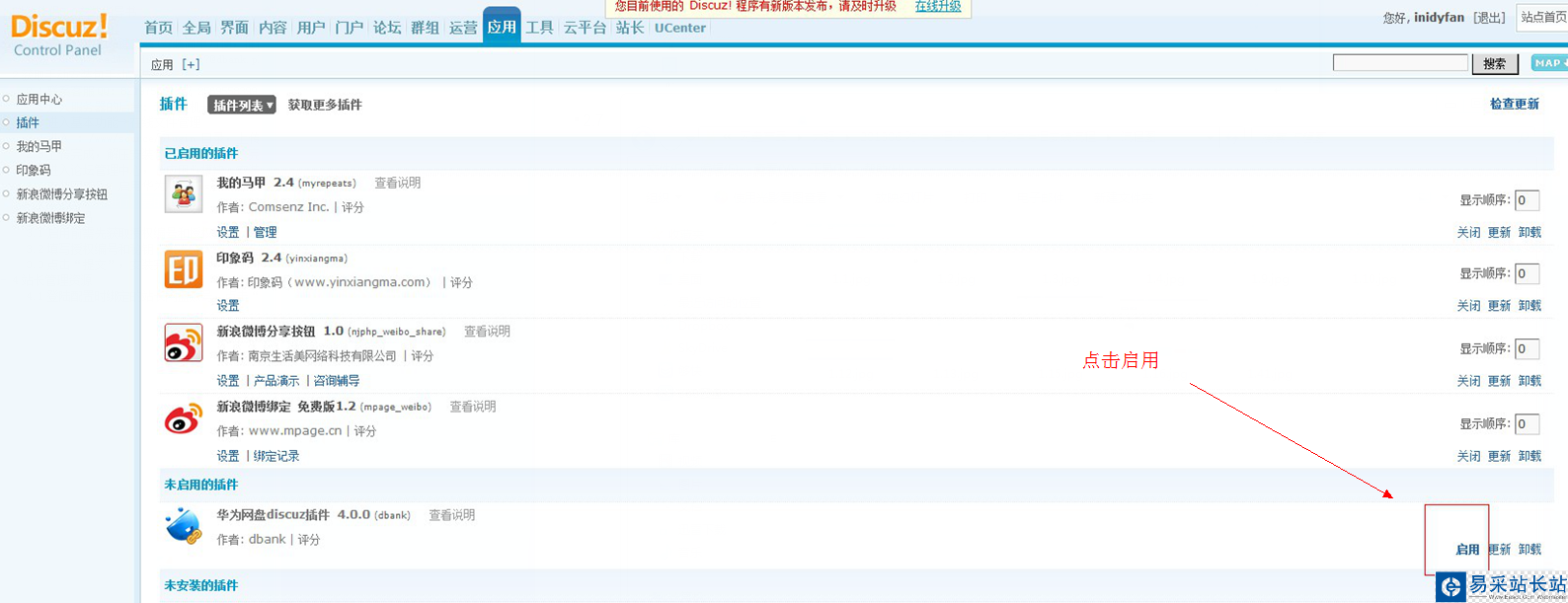1568x603 pixels.
Task: Click the 新浪微博绑定 plugin icon
Action: click(184, 418)
